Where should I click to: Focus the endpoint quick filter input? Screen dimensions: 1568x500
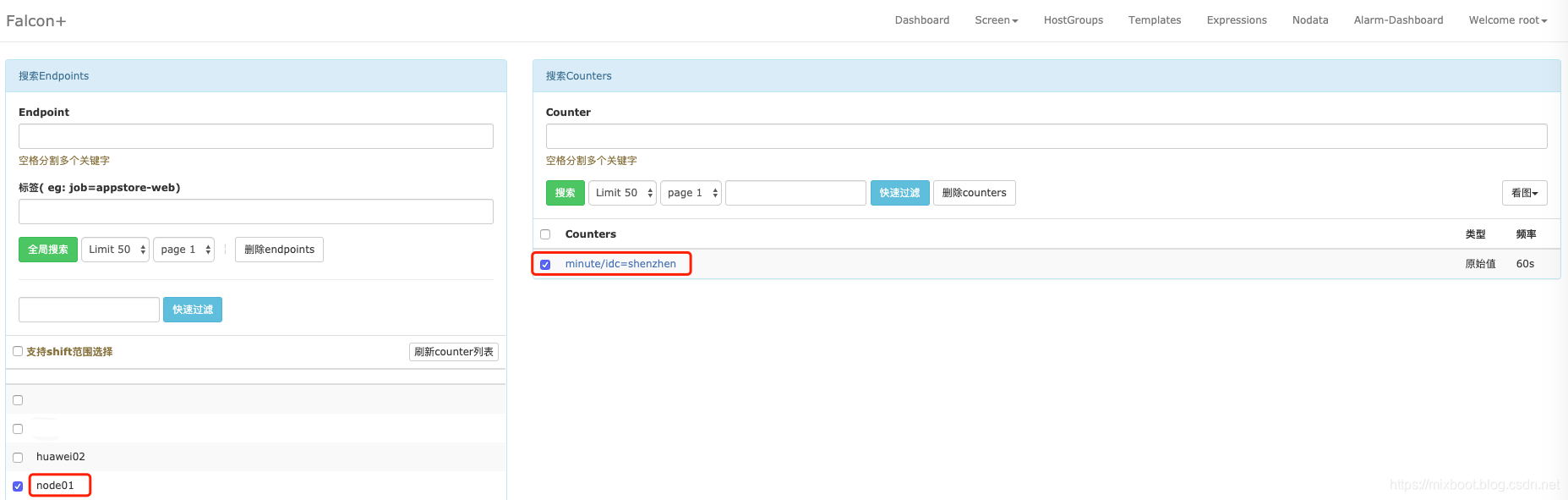click(89, 310)
